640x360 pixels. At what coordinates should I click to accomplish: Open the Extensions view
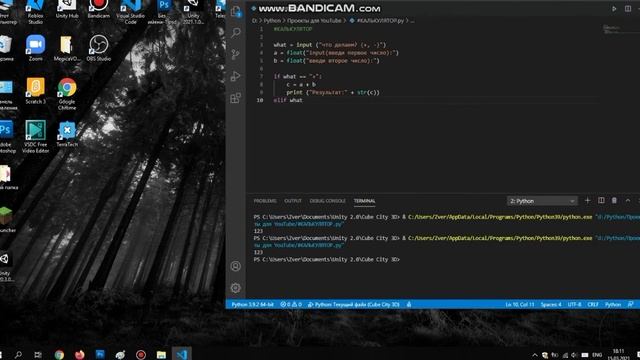[x=236, y=98]
